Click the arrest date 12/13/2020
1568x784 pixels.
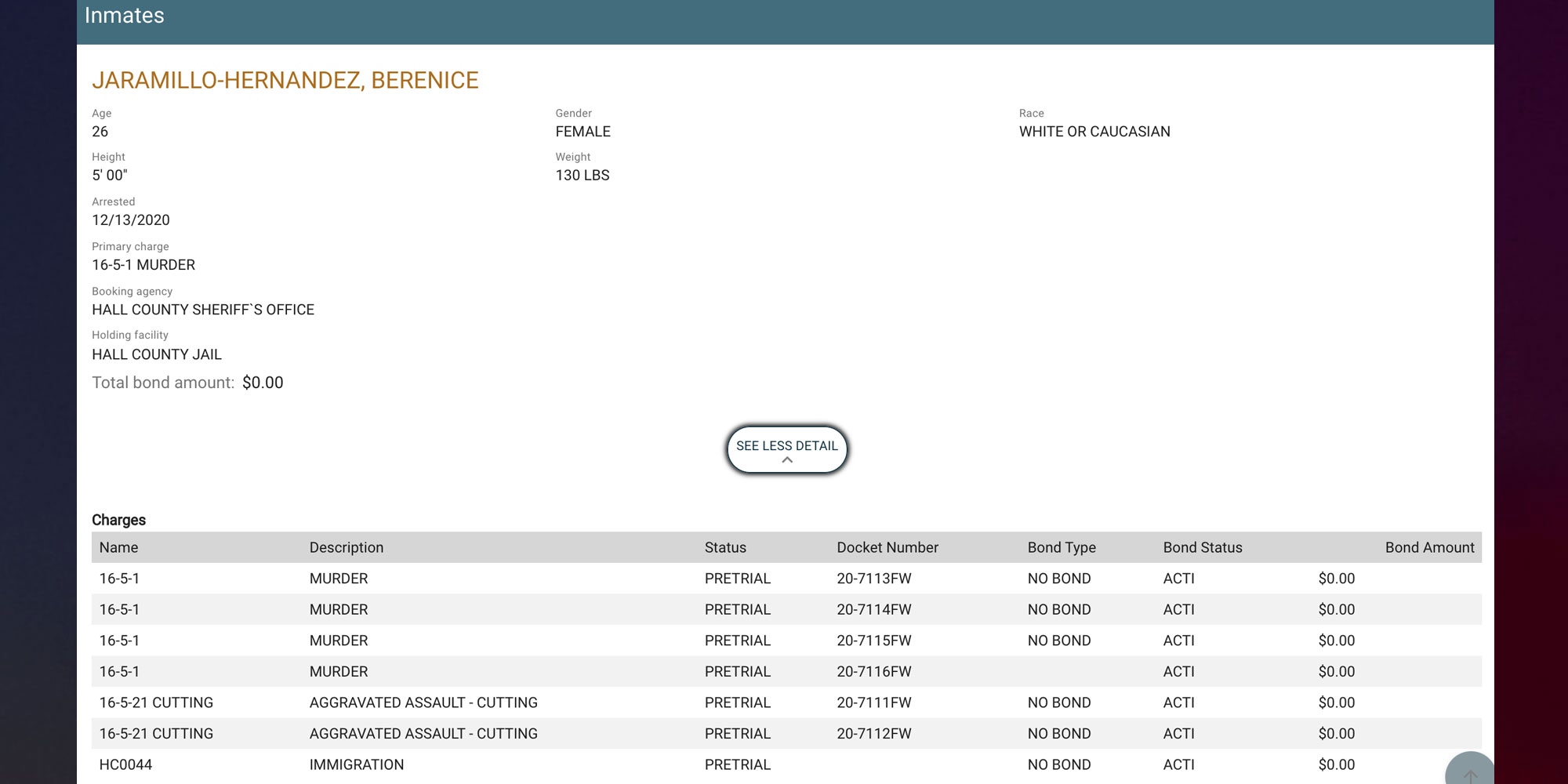pyautogui.click(x=131, y=220)
